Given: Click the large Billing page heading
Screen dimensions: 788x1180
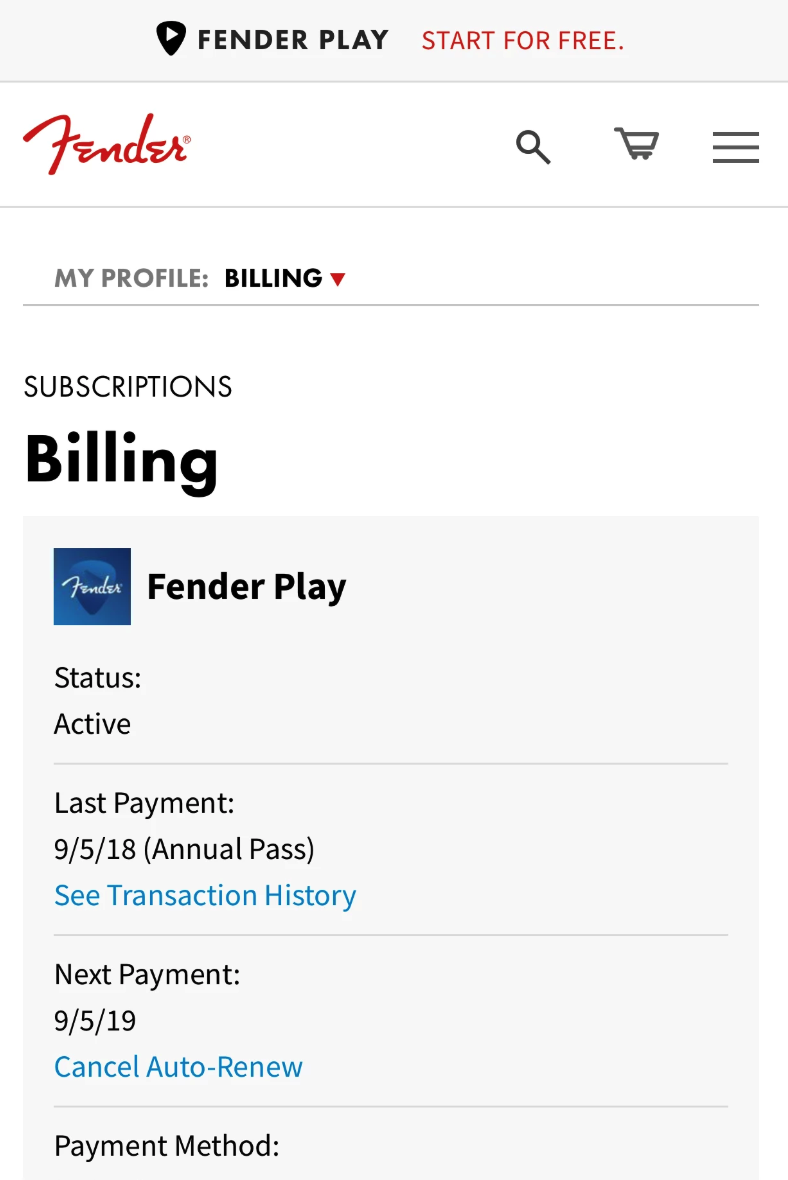Looking at the screenshot, I should [x=121, y=459].
